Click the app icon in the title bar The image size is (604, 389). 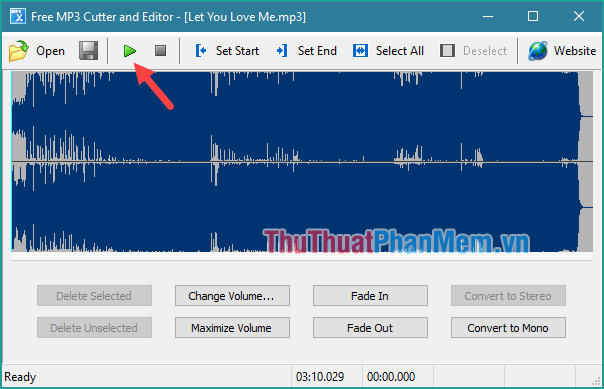pyautogui.click(x=18, y=17)
